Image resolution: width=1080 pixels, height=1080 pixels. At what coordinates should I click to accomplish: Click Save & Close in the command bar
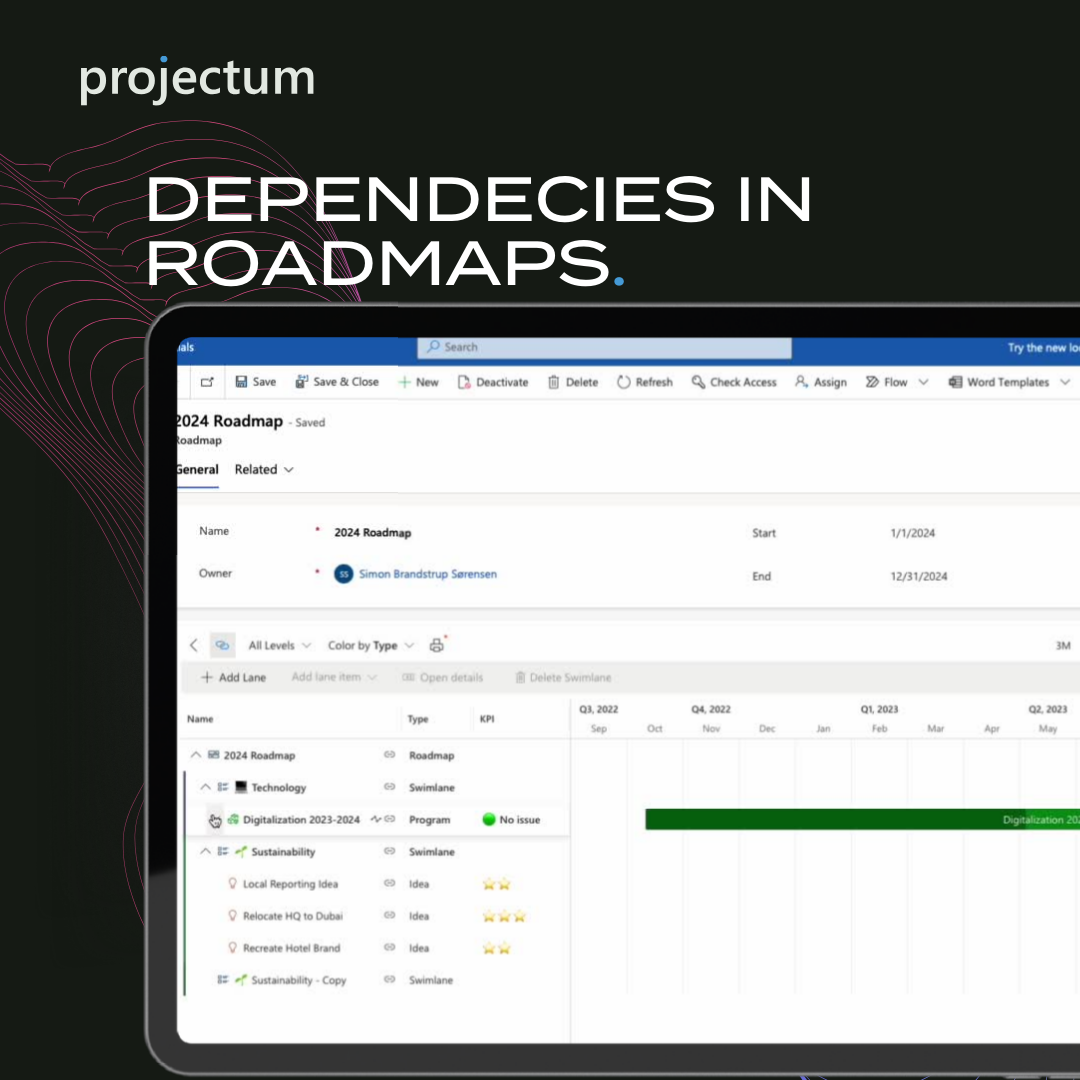[337, 382]
